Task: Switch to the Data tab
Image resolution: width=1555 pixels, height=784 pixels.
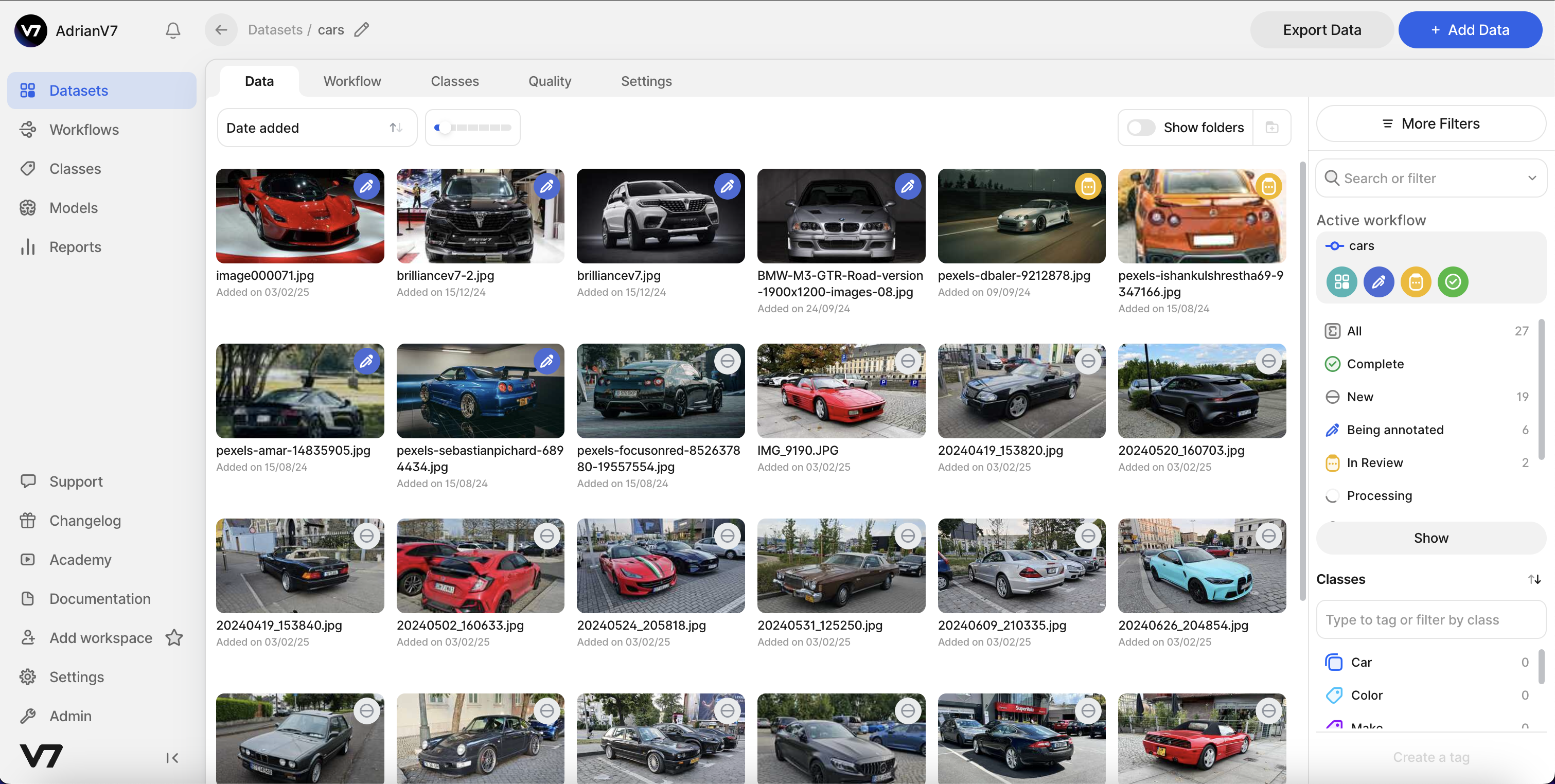Action: (x=259, y=81)
